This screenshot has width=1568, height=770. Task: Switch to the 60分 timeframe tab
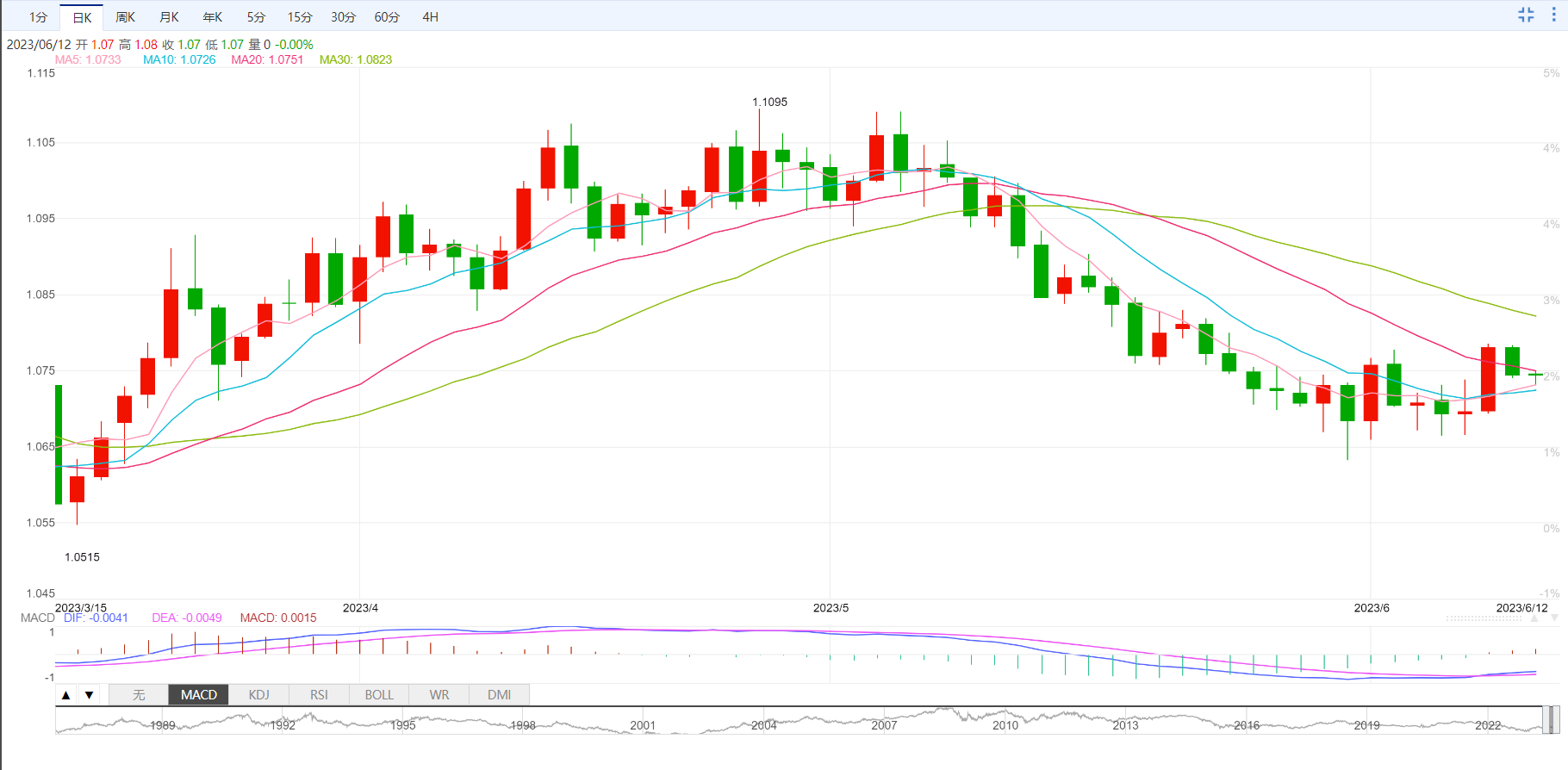387,17
